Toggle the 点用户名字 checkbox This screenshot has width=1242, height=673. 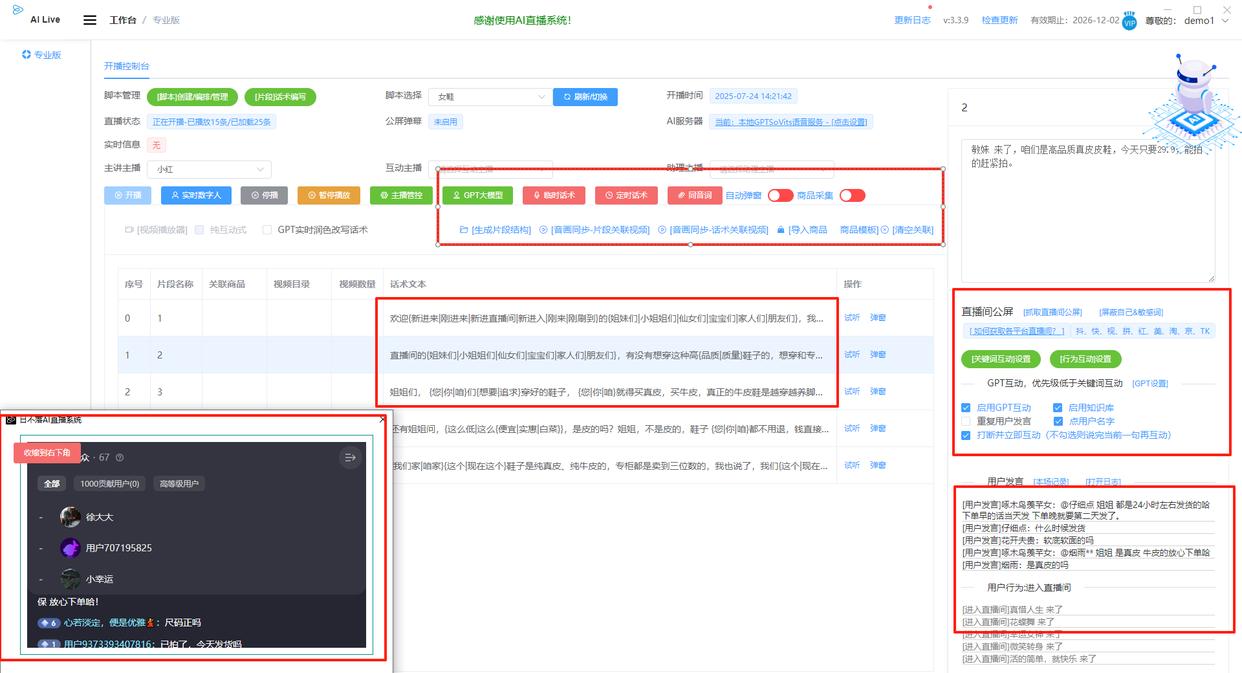pyautogui.click(x=1058, y=421)
